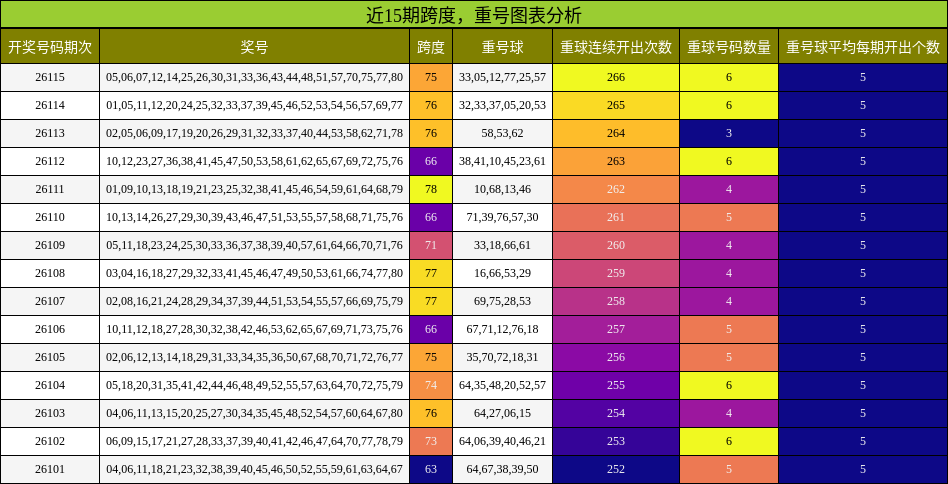Click repeat balls 33,05,12,77,25,57
The image size is (948, 484).
(x=502, y=77)
